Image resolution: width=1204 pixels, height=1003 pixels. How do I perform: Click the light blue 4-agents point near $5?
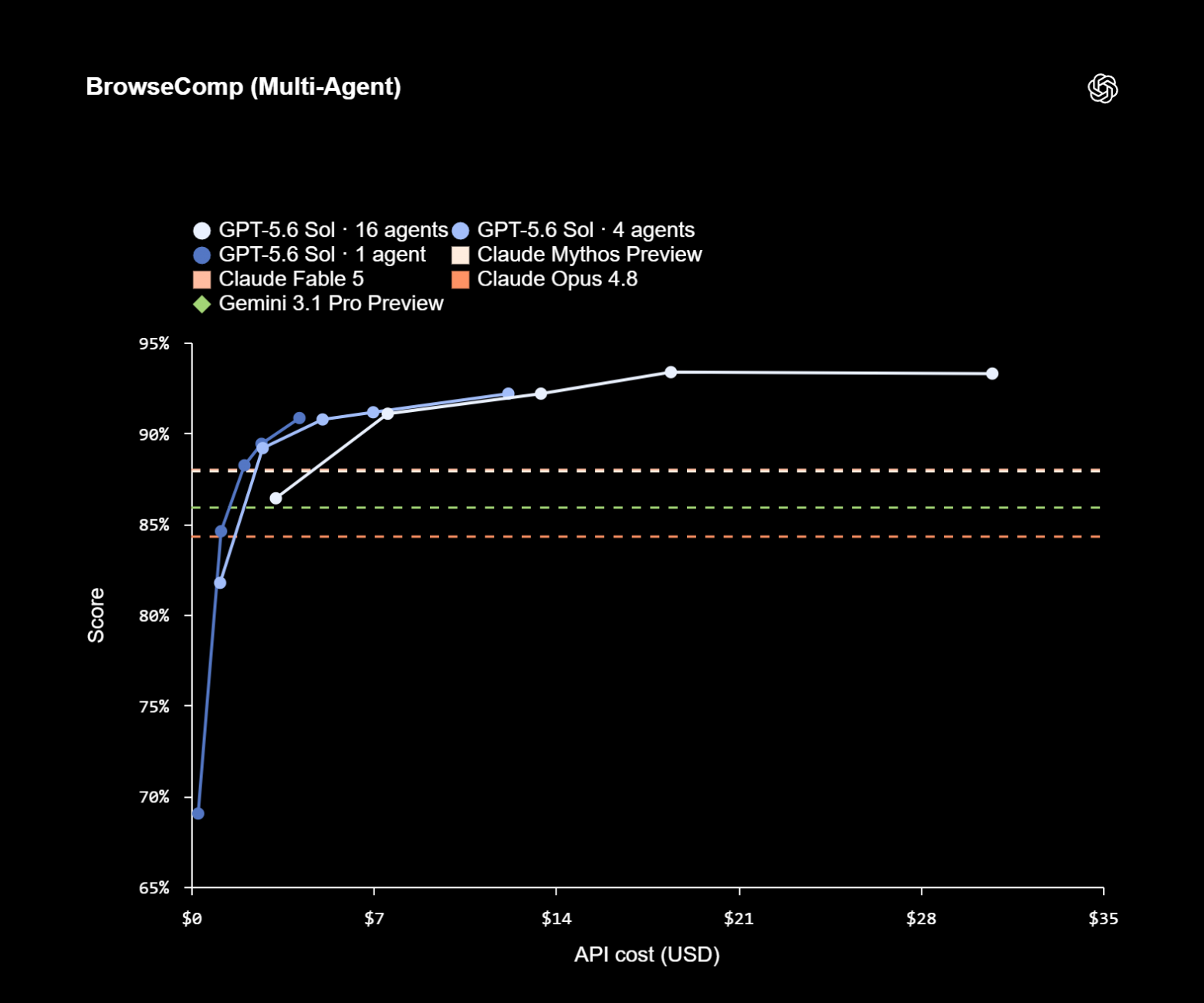pos(323,420)
